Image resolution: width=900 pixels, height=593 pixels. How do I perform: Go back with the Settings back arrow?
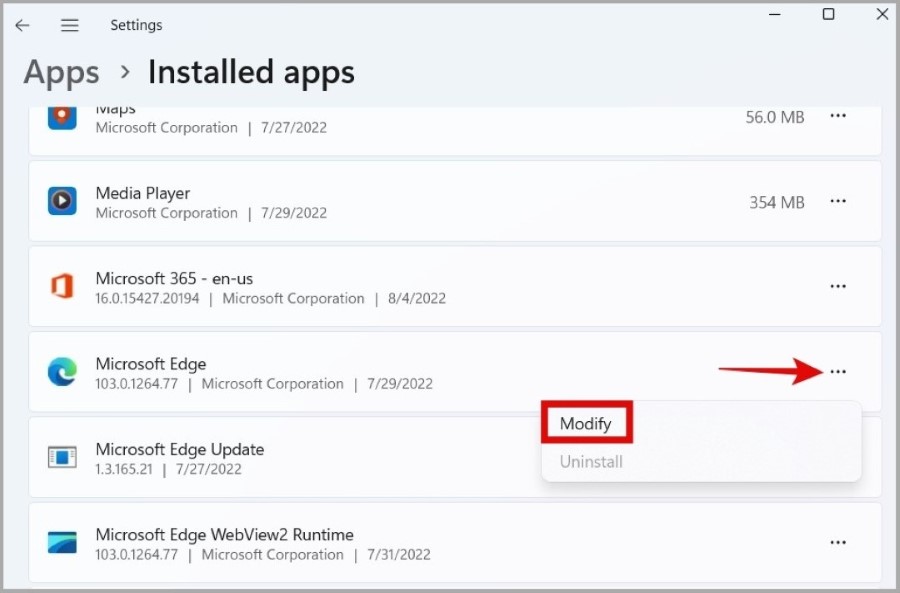(22, 25)
